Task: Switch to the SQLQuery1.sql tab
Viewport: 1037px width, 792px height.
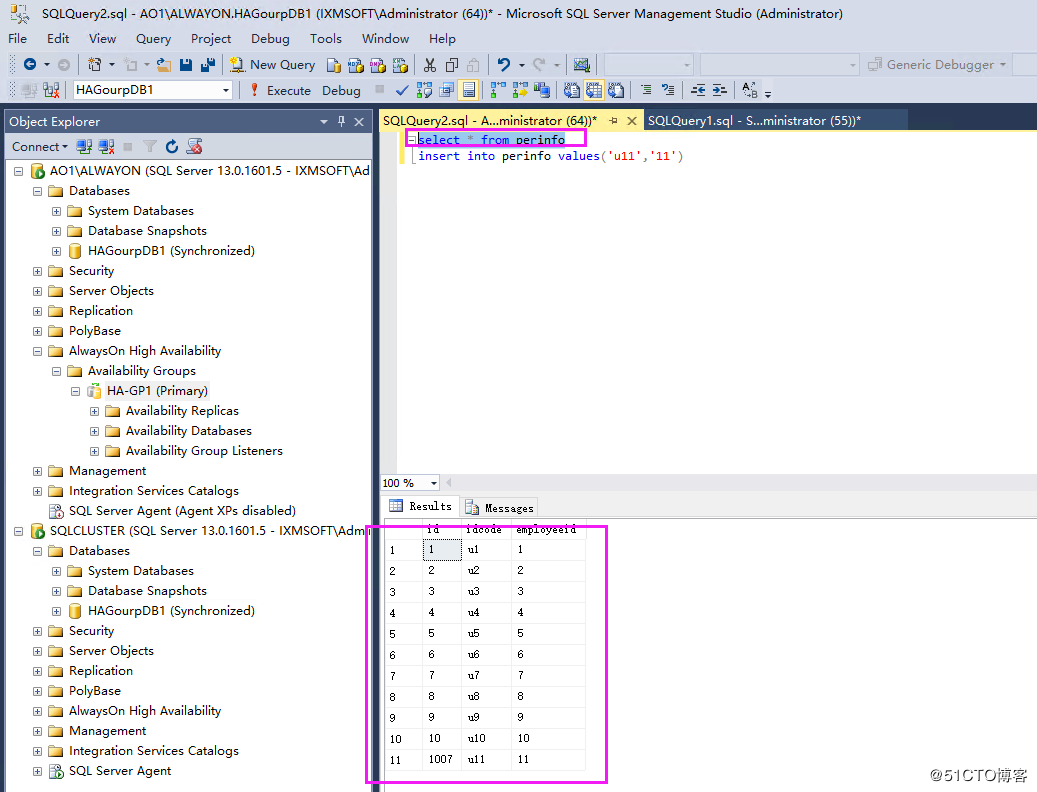Action: point(754,120)
